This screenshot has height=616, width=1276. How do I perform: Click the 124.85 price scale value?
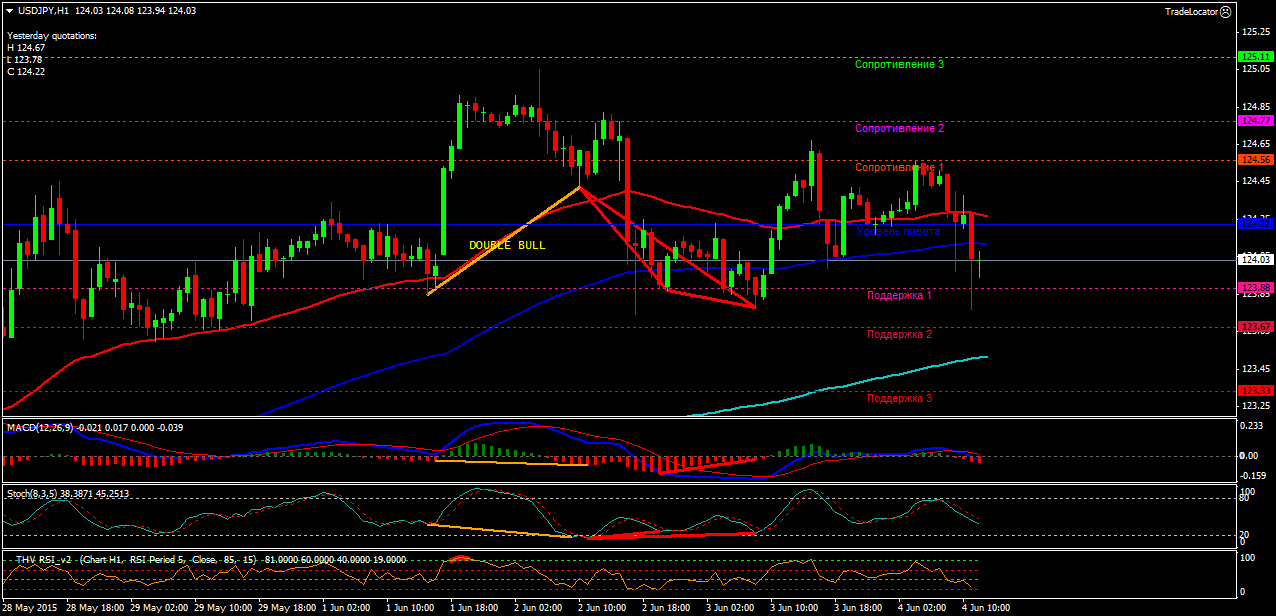pos(1257,106)
